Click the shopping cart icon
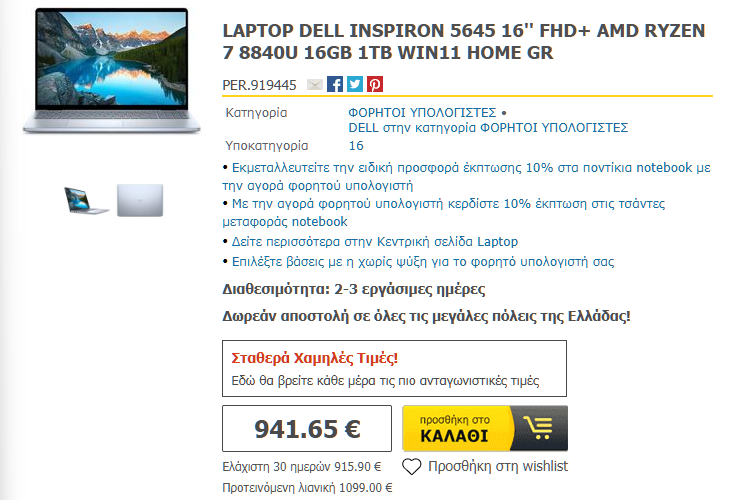The image size is (750, 500). point(538,428)
